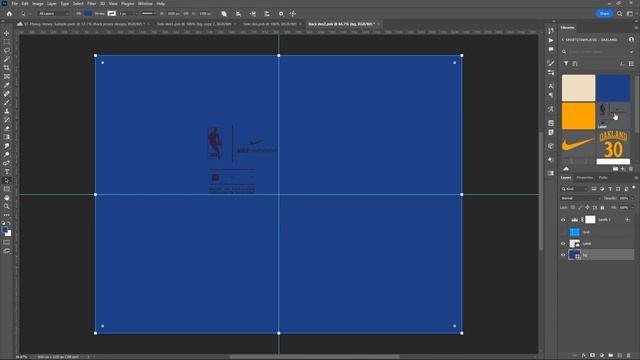The image size is (640, 360).
Task: Toggle lock transparent pixels
Action: 573,207
